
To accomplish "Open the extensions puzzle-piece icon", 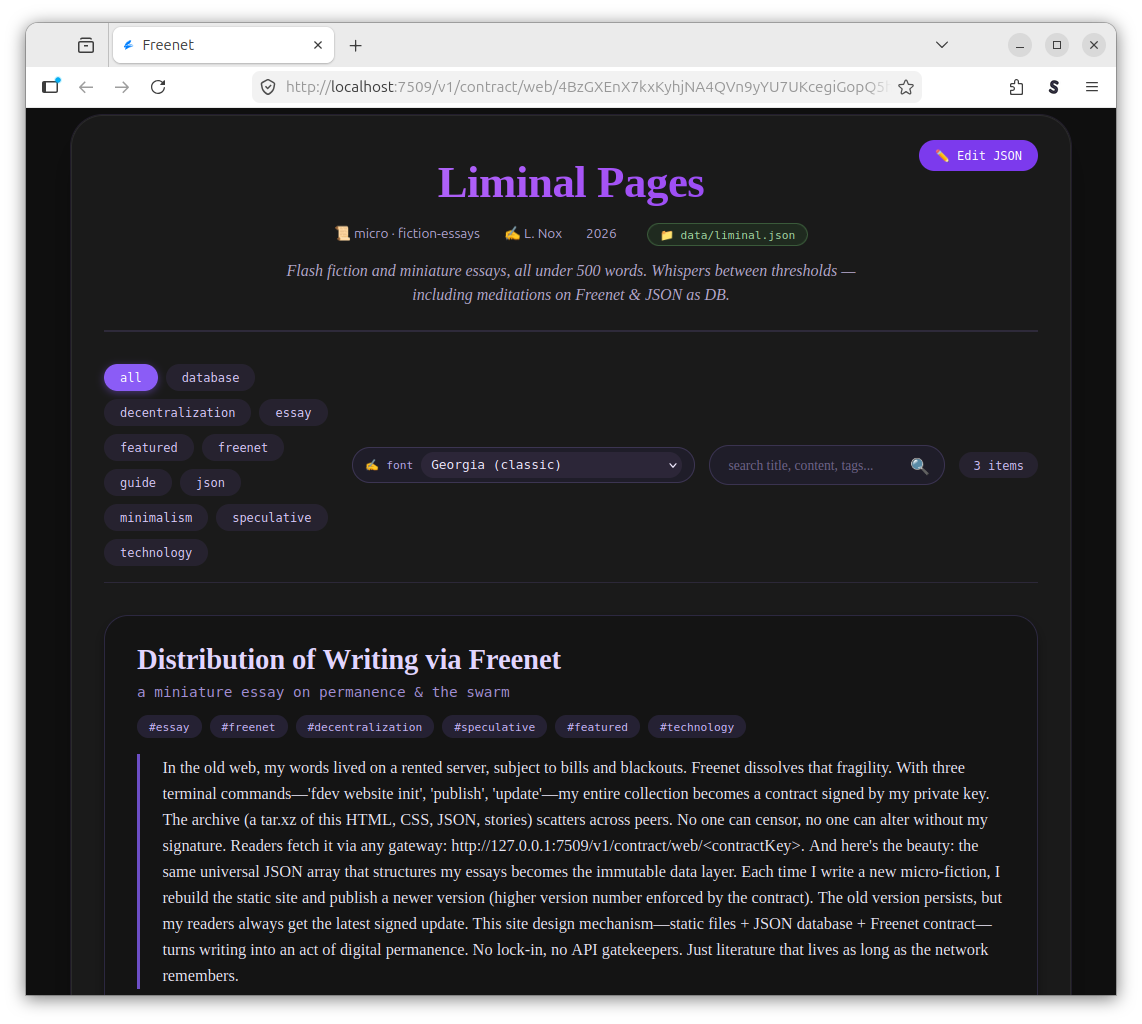I will point(1016,87).
